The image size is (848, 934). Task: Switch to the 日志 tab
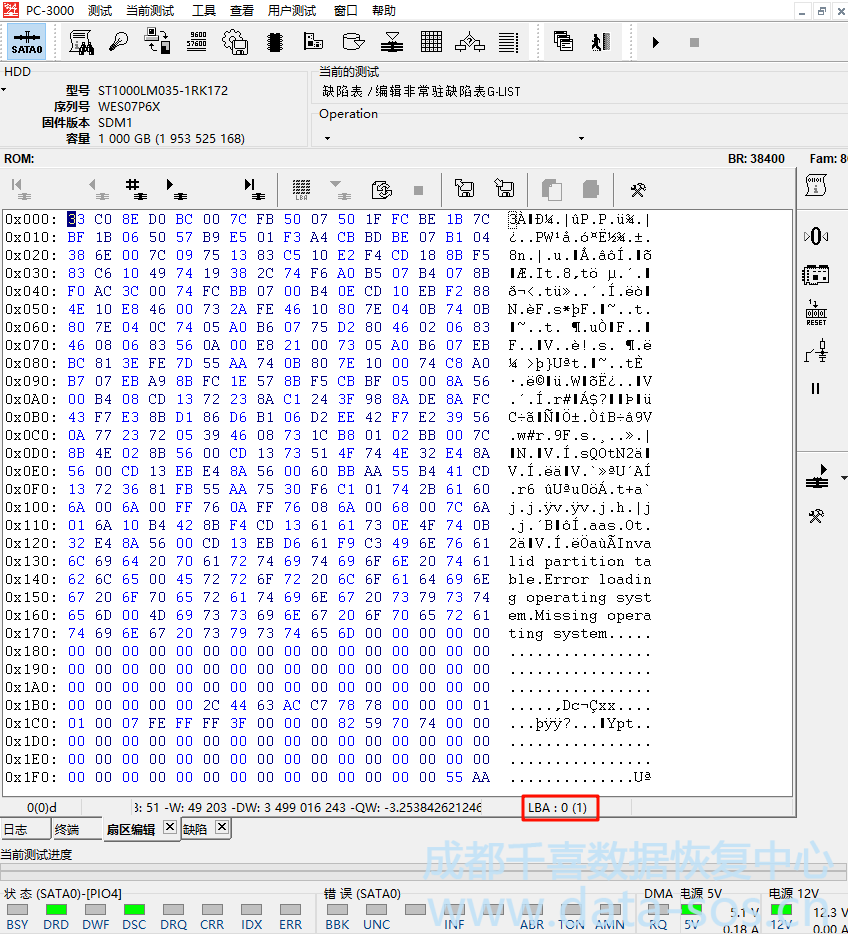tap(16, 830)
